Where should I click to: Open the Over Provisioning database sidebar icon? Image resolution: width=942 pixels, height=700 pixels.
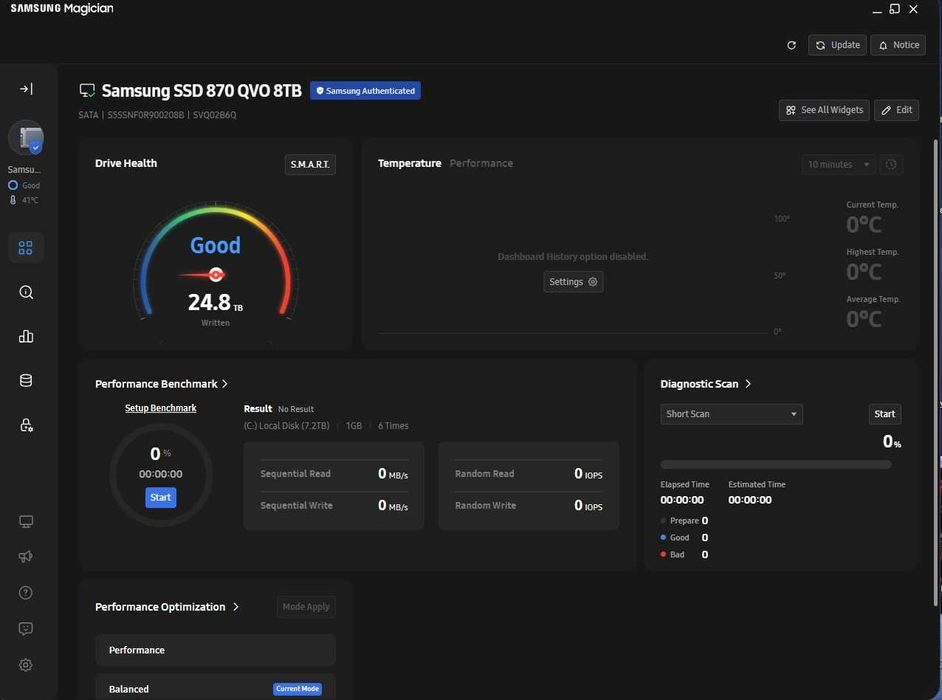coord(26,380)
